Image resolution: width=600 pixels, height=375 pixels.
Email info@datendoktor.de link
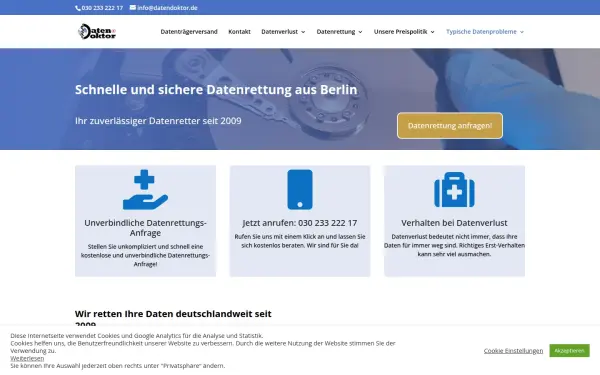coord(167,8)
